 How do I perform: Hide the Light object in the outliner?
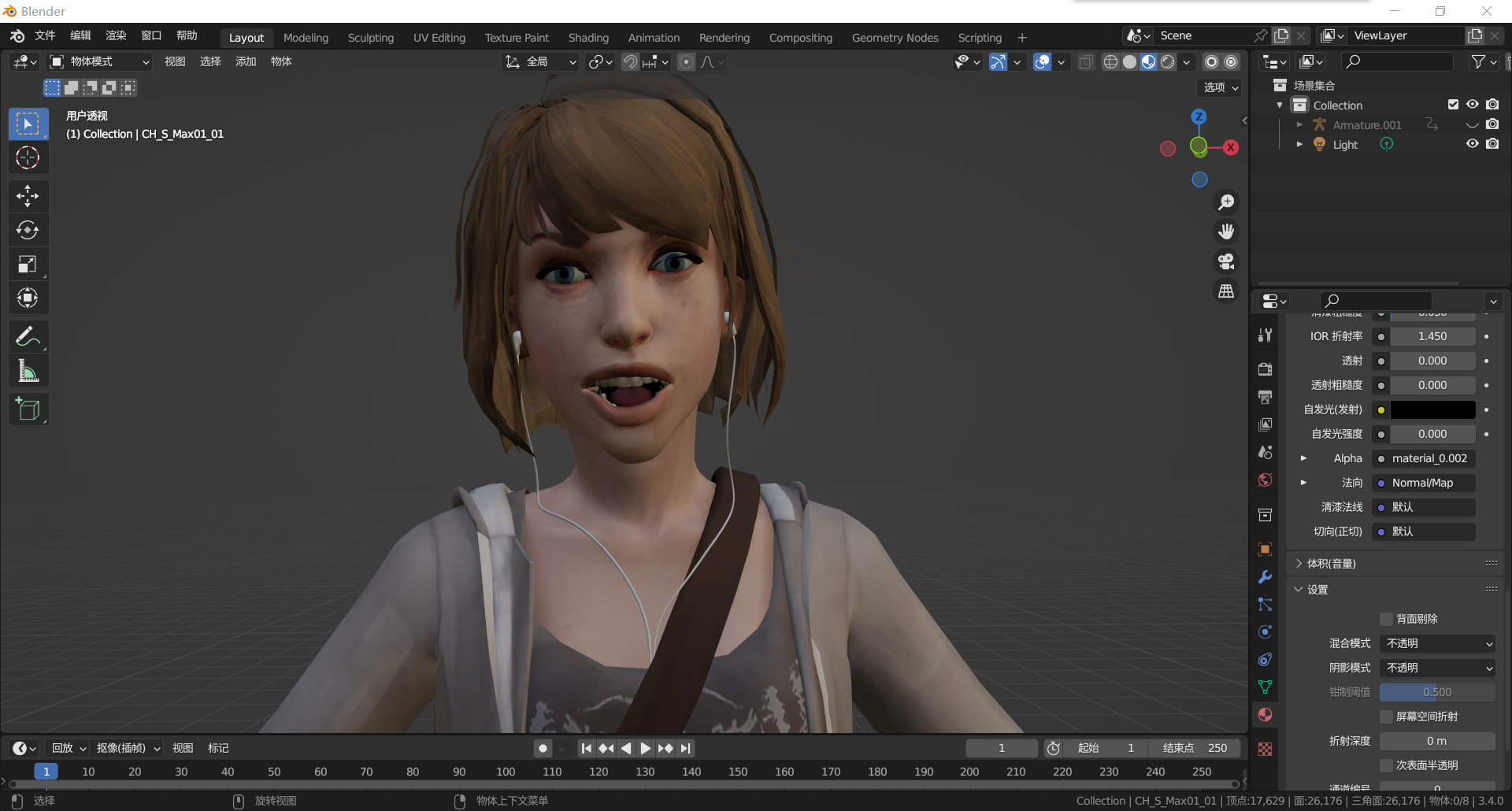(1472, 143)
